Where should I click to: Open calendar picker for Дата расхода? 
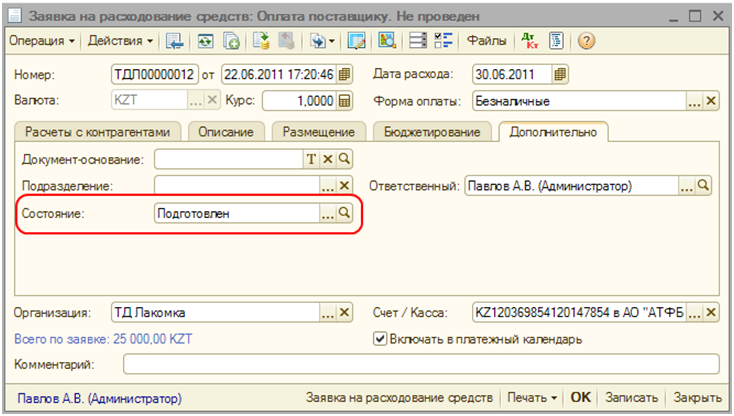coord(560,74)
